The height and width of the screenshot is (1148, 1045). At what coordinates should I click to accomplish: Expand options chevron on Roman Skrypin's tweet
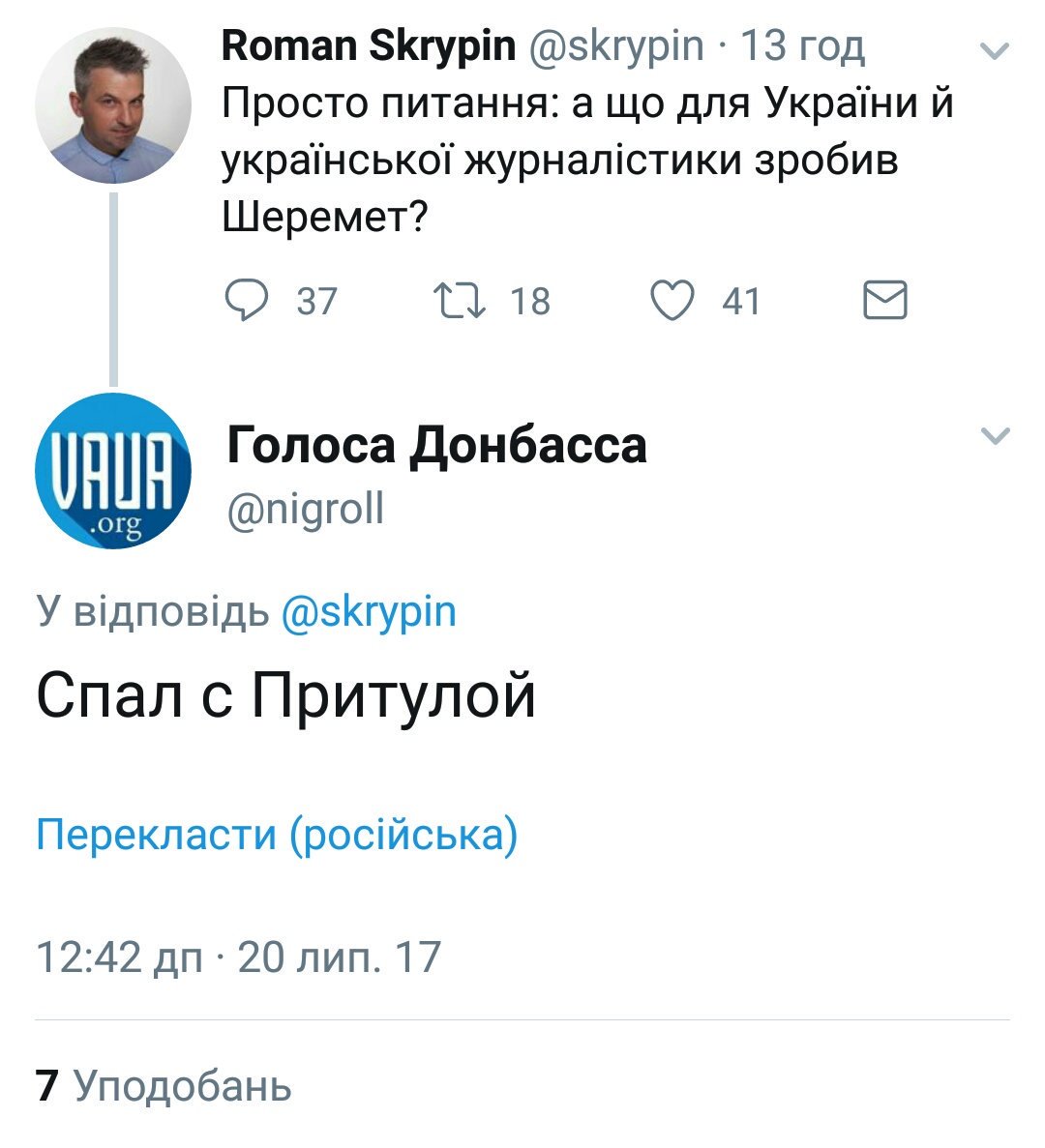(995, 50)
